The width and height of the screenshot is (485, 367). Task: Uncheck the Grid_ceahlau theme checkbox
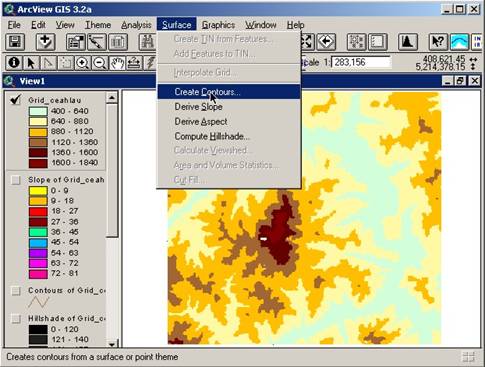click(x=16, y=100)
